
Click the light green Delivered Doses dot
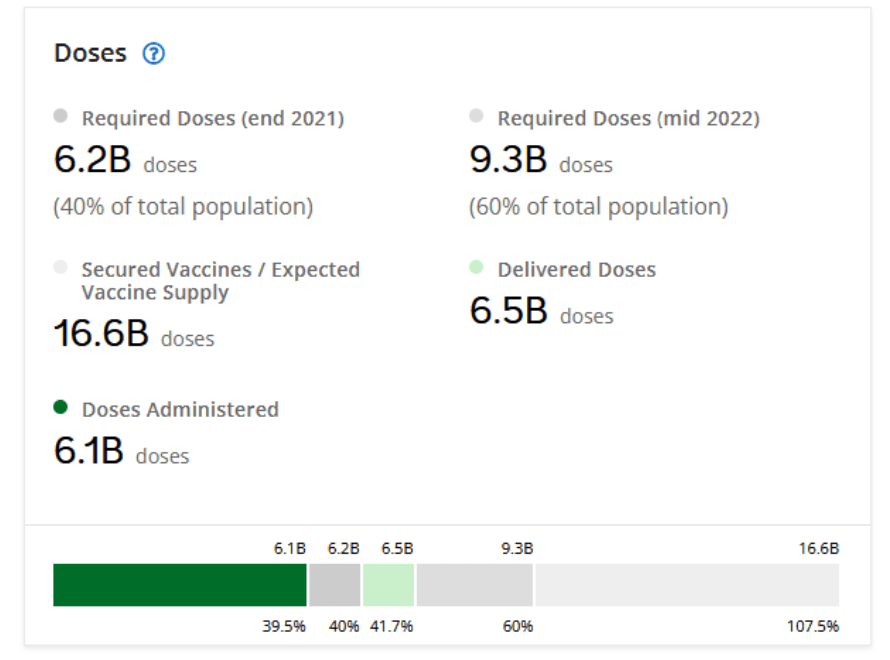pos(476,267)
